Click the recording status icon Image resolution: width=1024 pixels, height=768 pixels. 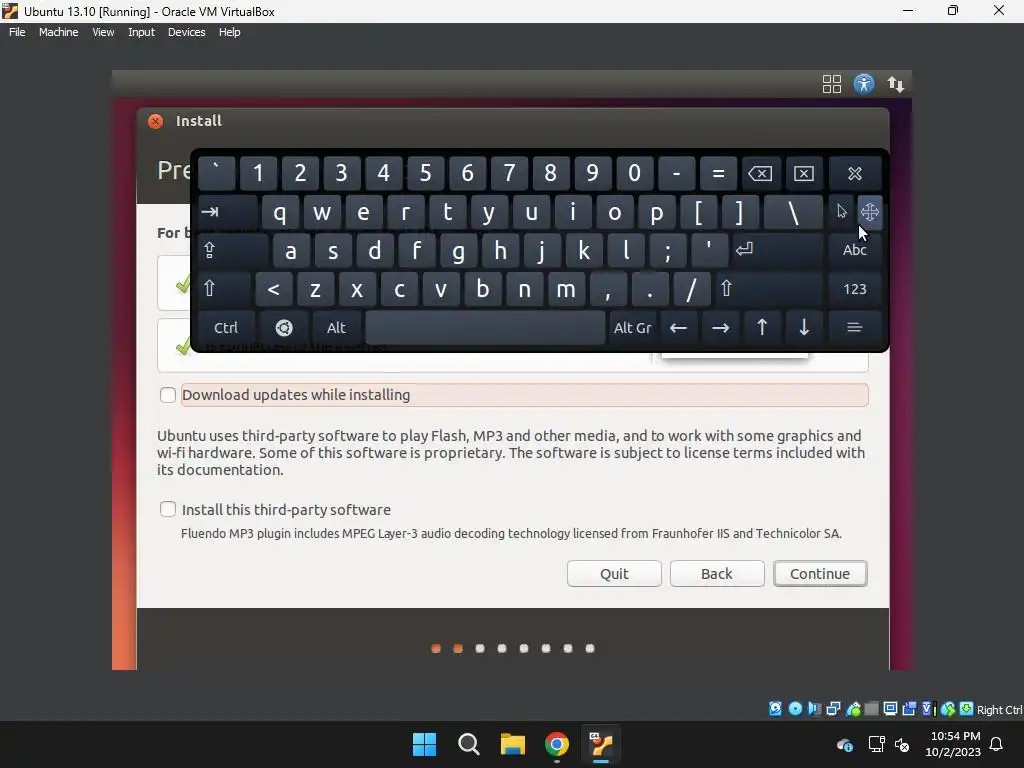tap(909, 709)
